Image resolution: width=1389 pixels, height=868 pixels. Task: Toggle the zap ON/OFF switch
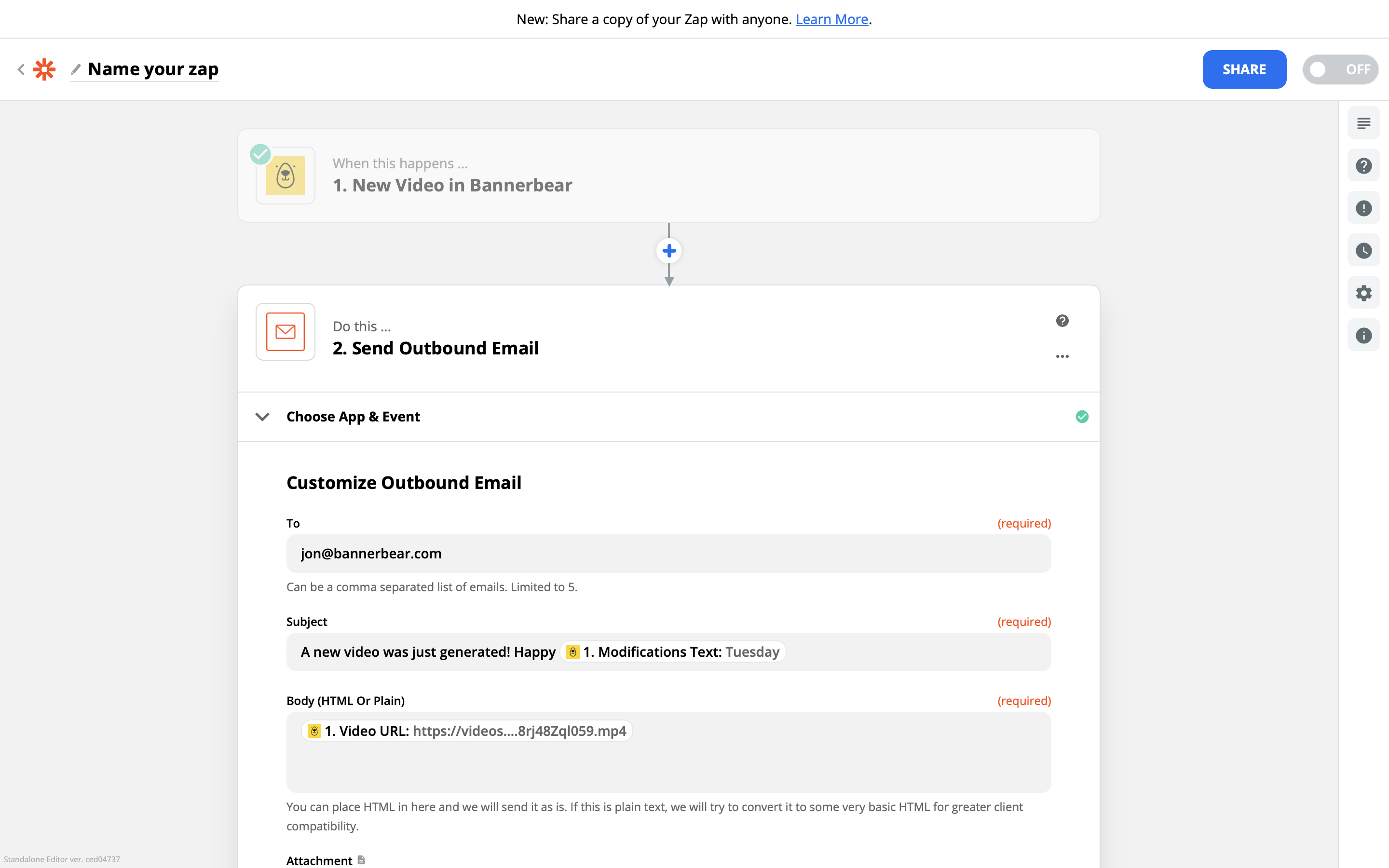tap(1340, 69)
